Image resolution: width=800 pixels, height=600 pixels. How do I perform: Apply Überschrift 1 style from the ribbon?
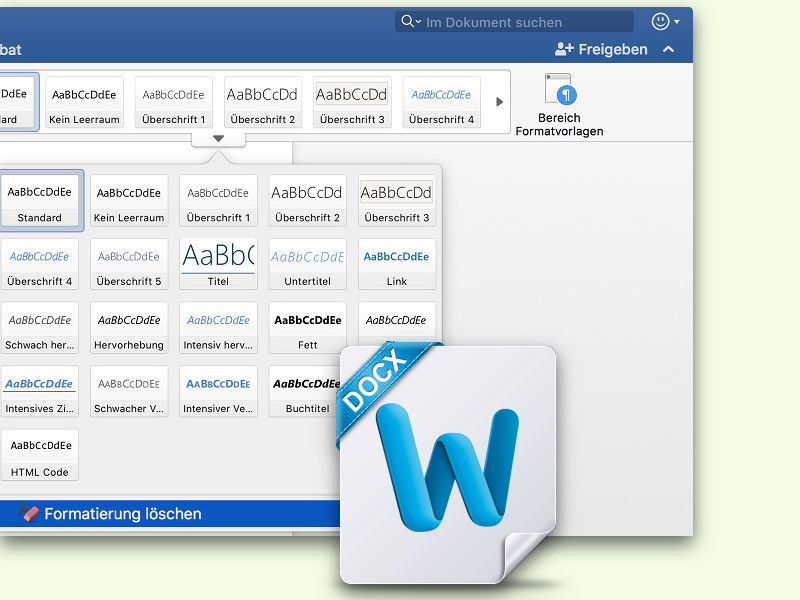173,102
